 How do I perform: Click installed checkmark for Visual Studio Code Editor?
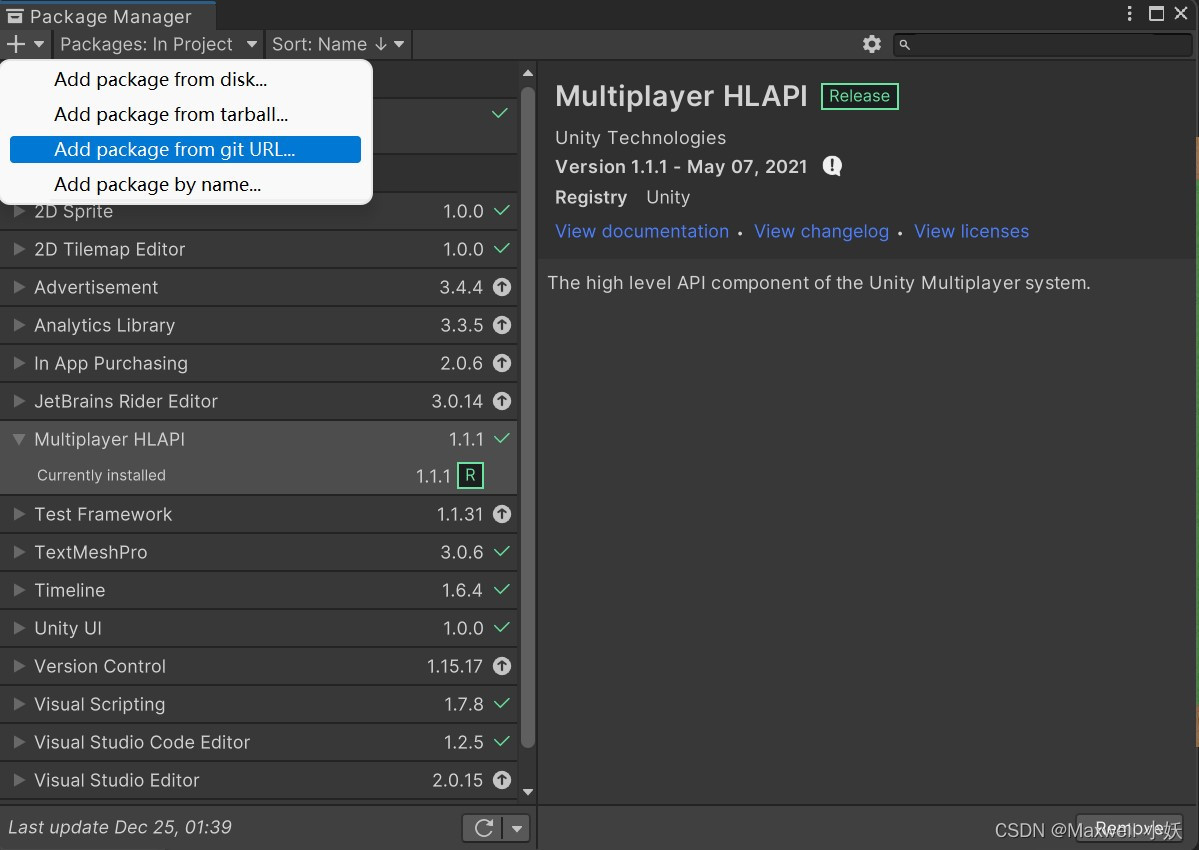pyautogui.click(x=502, y=741)
